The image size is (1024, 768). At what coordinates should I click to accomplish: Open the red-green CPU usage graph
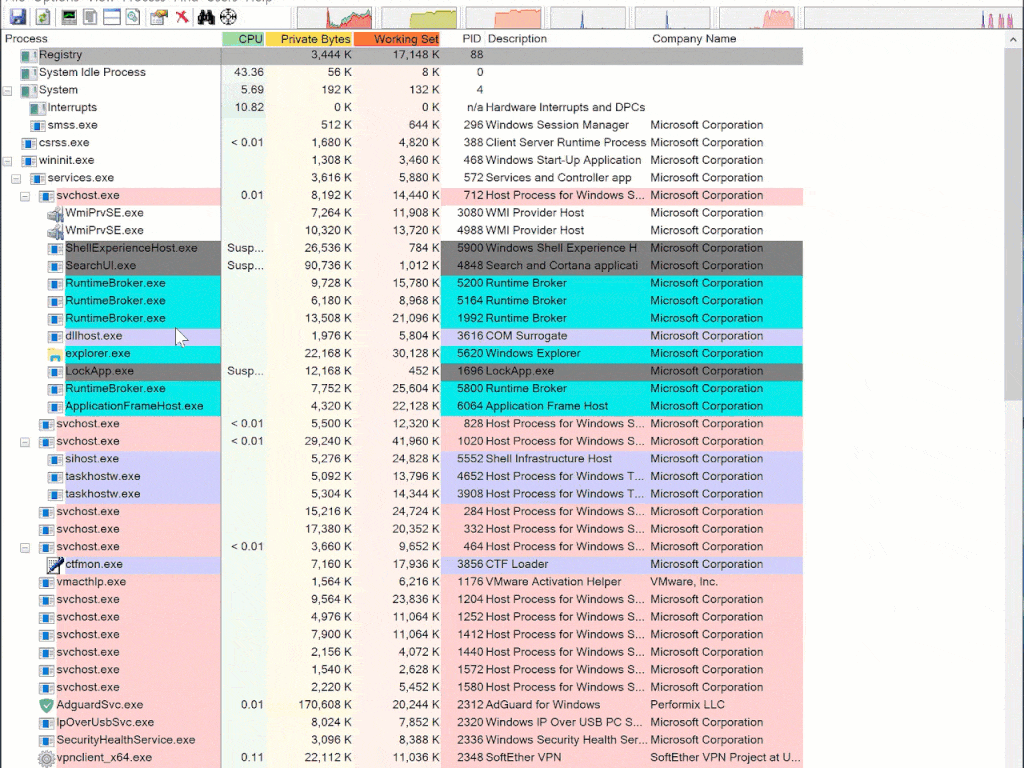(334, 17)
